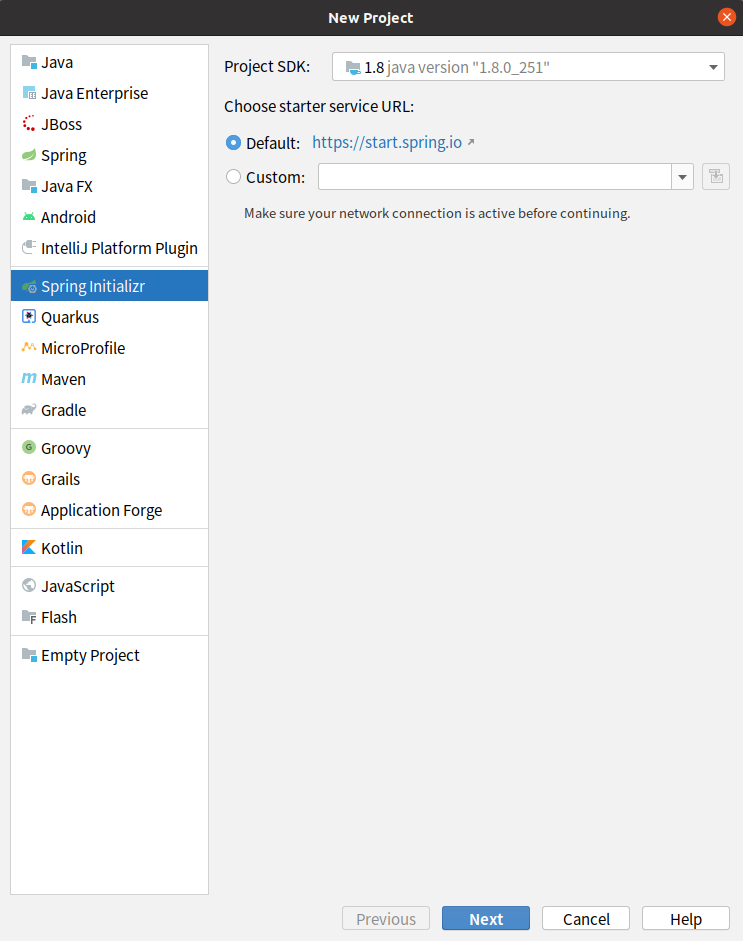Select Gradle in project list
Viewport: 743px width, 941px height.
point(109,410)
